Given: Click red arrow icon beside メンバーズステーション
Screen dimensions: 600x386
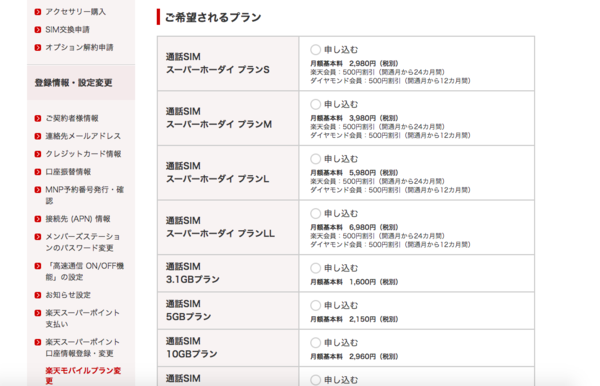Looking at the screenshot, I should [38, 237].
